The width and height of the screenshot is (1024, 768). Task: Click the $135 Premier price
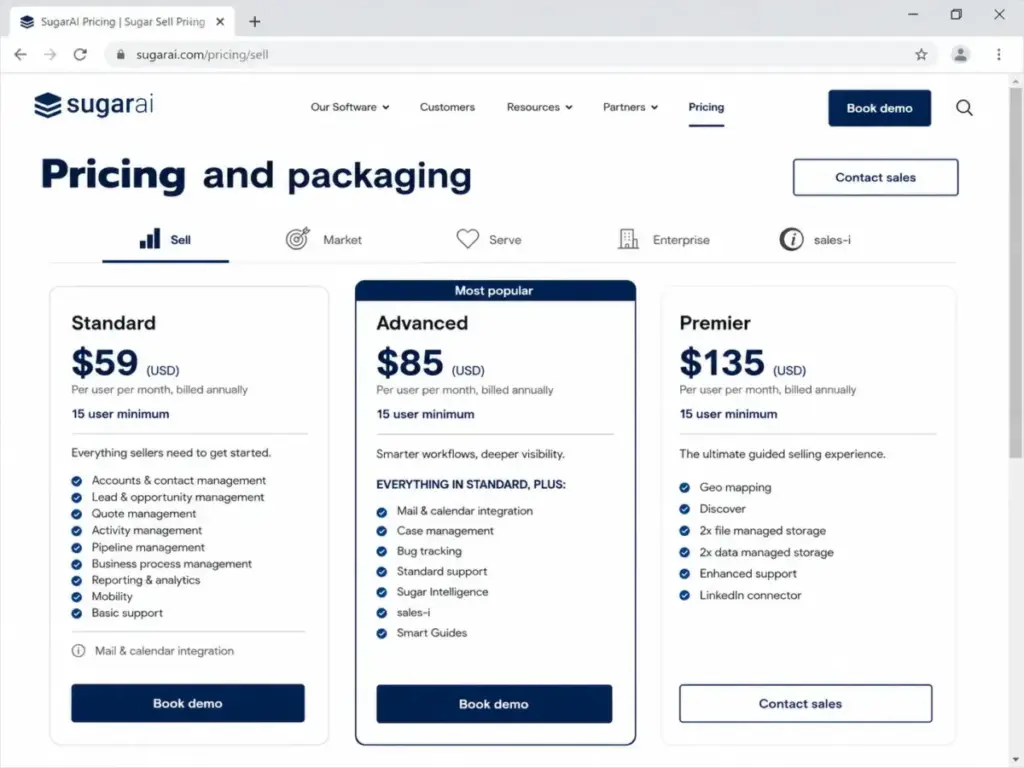click(722, 362)
